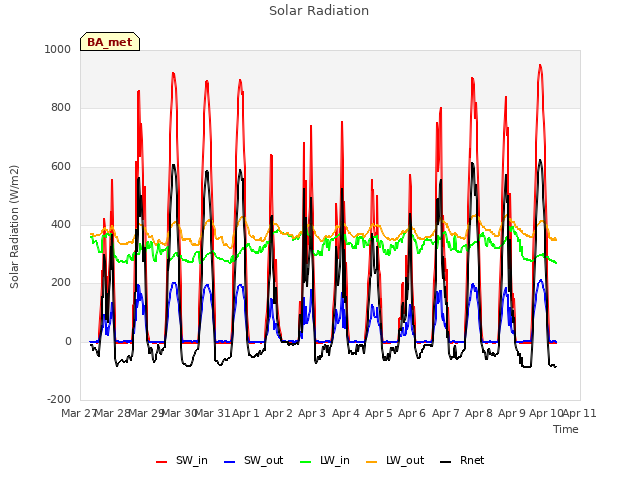Click the 400 y-axis tick label
This screenshot has width=640, height=480.
coord(61,224)
